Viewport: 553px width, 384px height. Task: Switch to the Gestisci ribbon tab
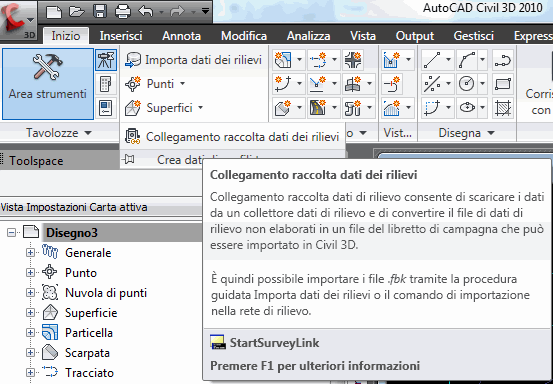click(x=473, y=36)
